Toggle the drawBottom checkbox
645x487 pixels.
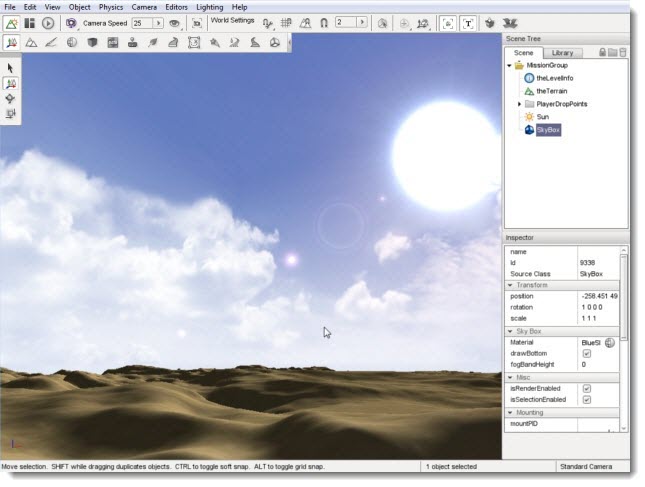(x=587, y=353)
